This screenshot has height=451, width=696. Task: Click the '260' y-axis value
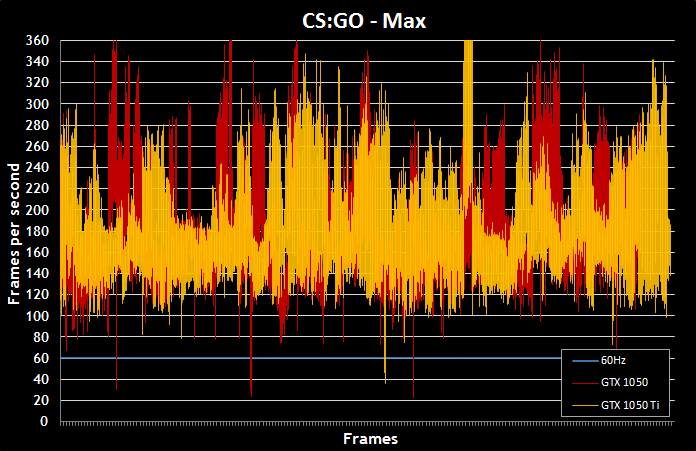37,146
